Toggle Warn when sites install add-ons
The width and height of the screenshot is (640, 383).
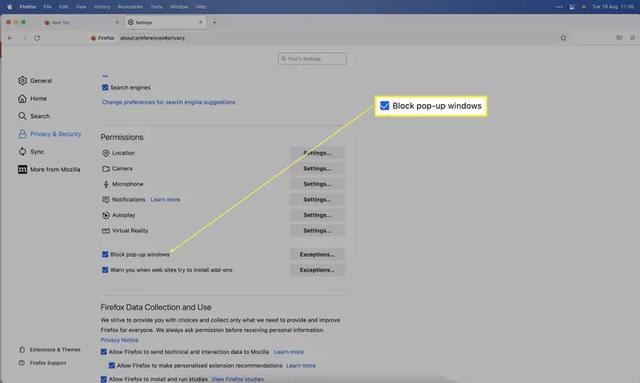[105, 270]
